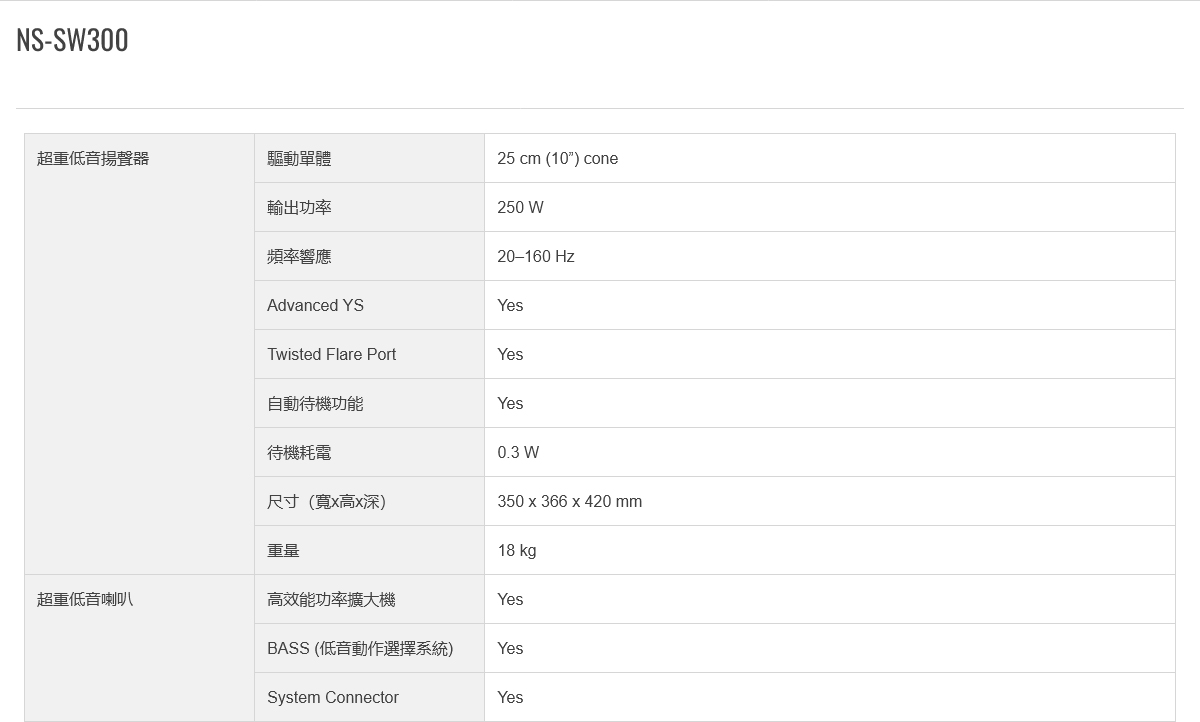Screen dimensions: 1200x722
Task: Click the 自動待機功能 label
Action: [x=315, y=403]
